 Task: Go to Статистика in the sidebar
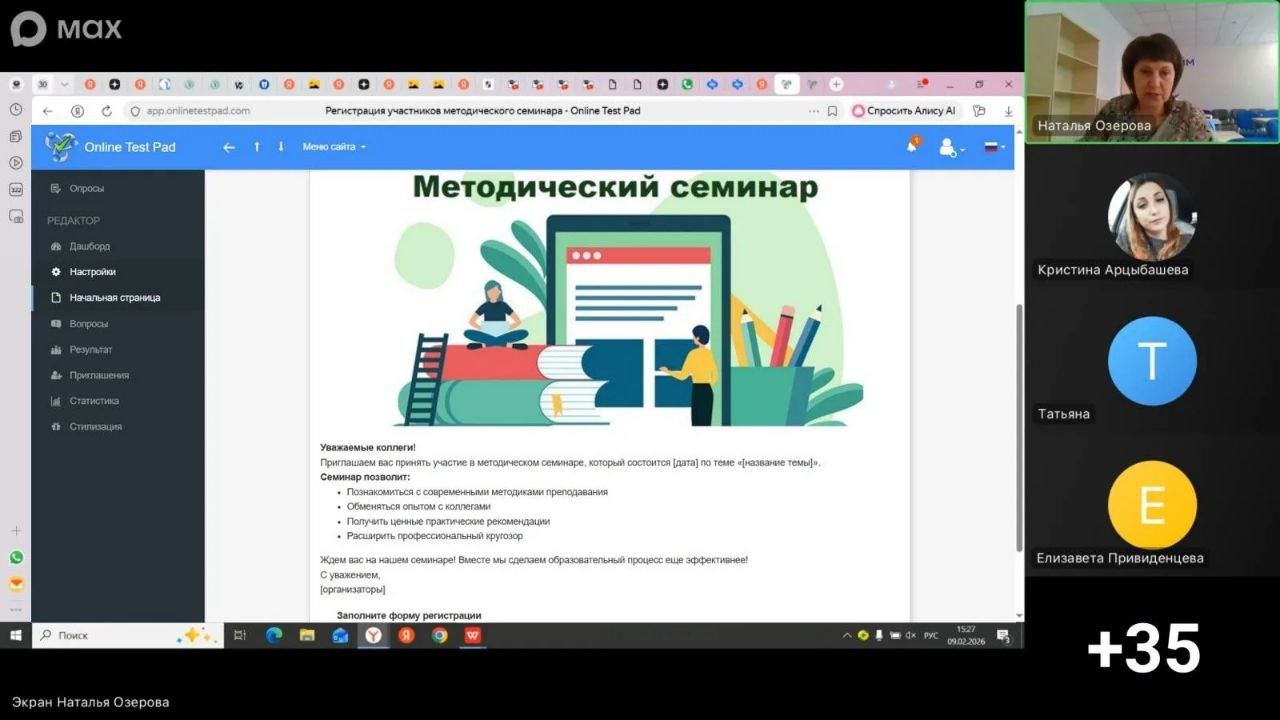pyautogui.click(x=93, y=401)
